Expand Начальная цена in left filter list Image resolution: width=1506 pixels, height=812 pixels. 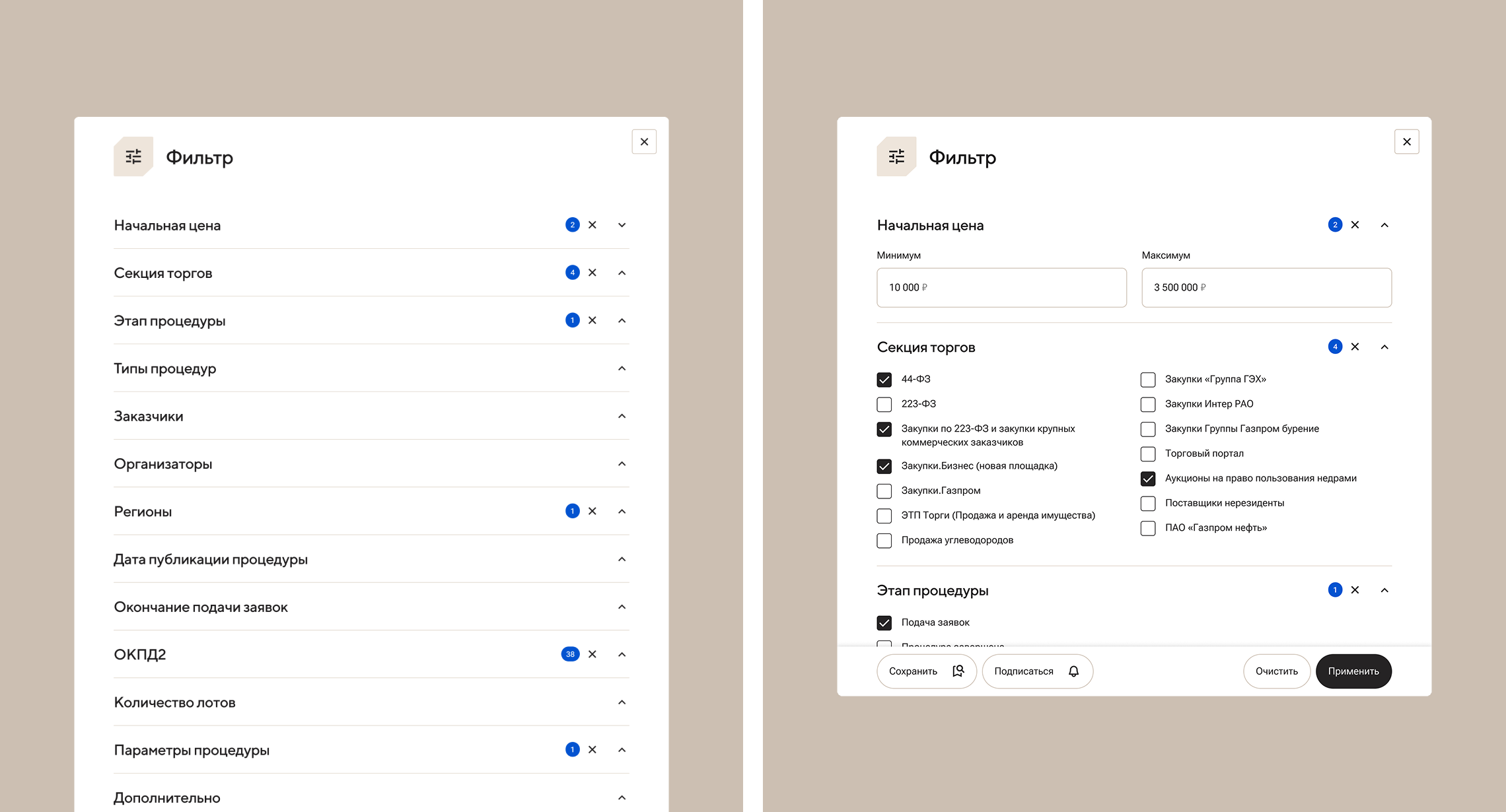[x=622, y=225]
